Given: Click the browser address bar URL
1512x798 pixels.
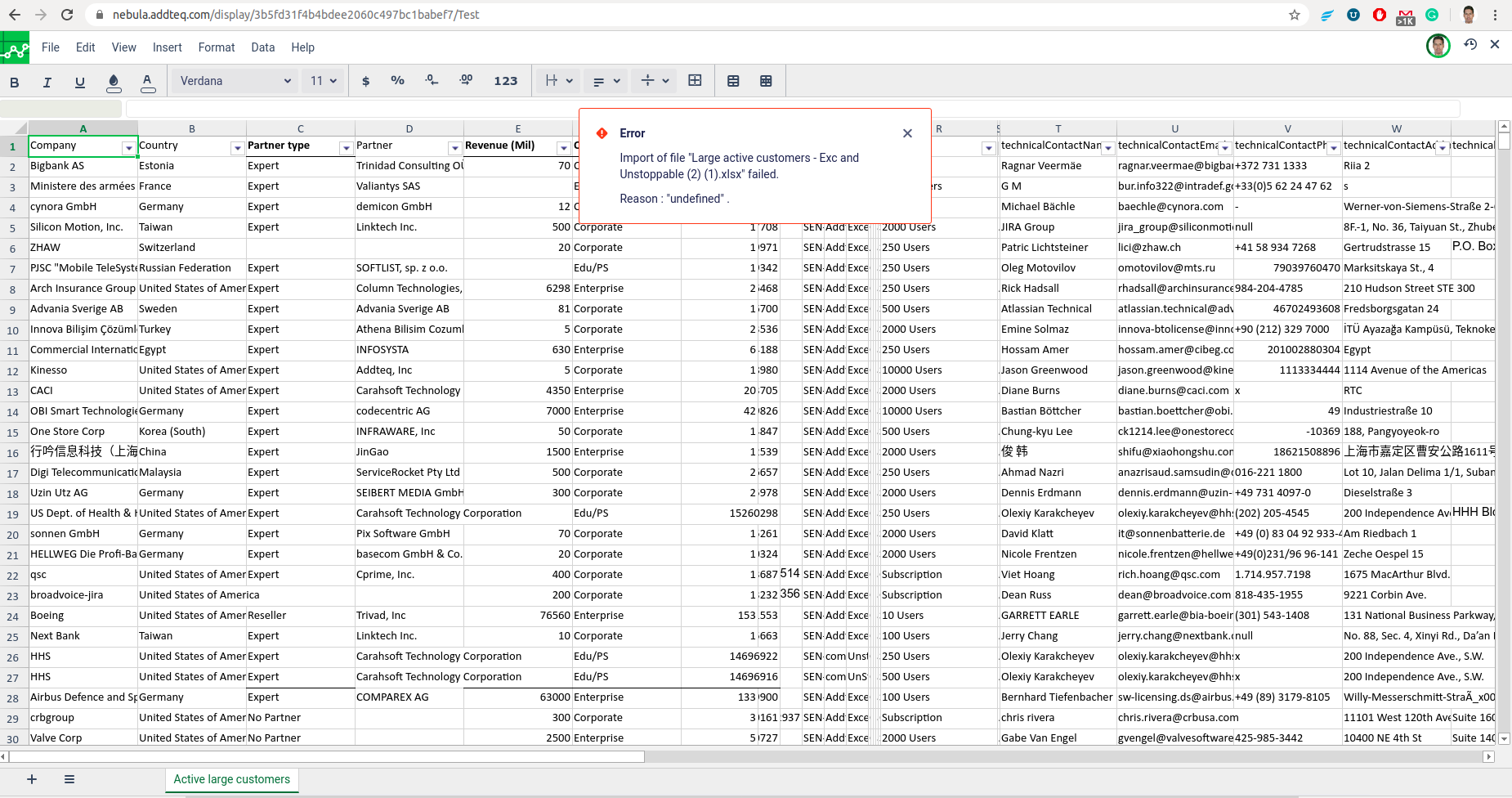Looking at the screenshot, I should tap(296, 15).
